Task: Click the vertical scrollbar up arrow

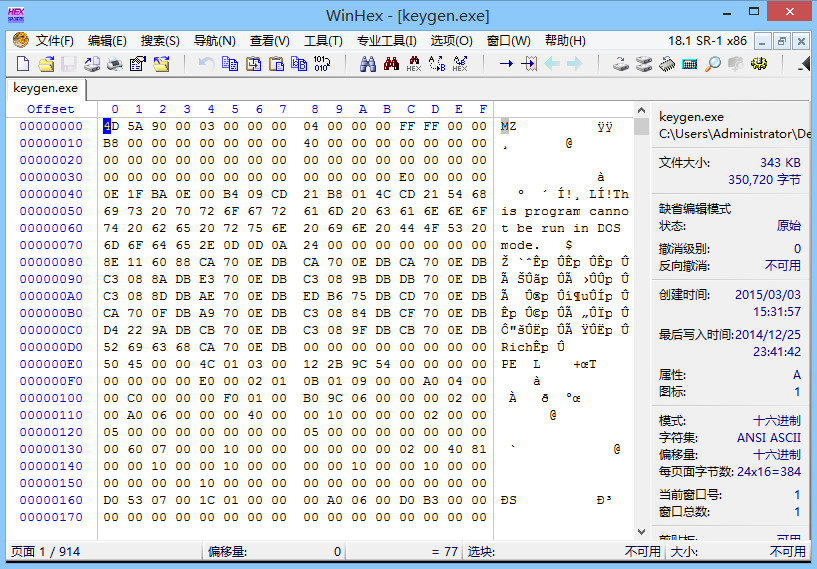Action: point(641,110)
